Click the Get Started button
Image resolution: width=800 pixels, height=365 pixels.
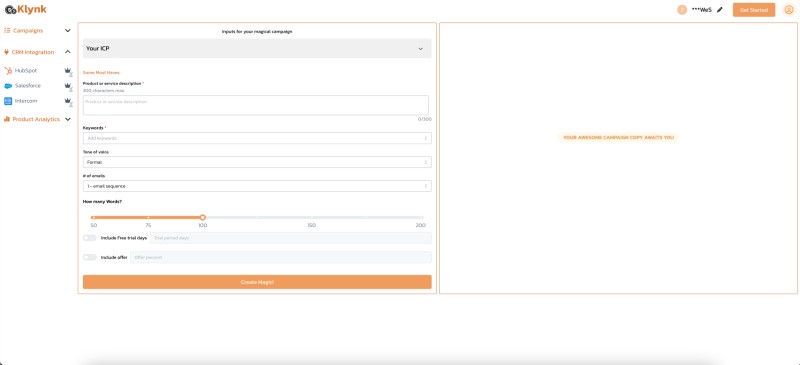point(754,10)
